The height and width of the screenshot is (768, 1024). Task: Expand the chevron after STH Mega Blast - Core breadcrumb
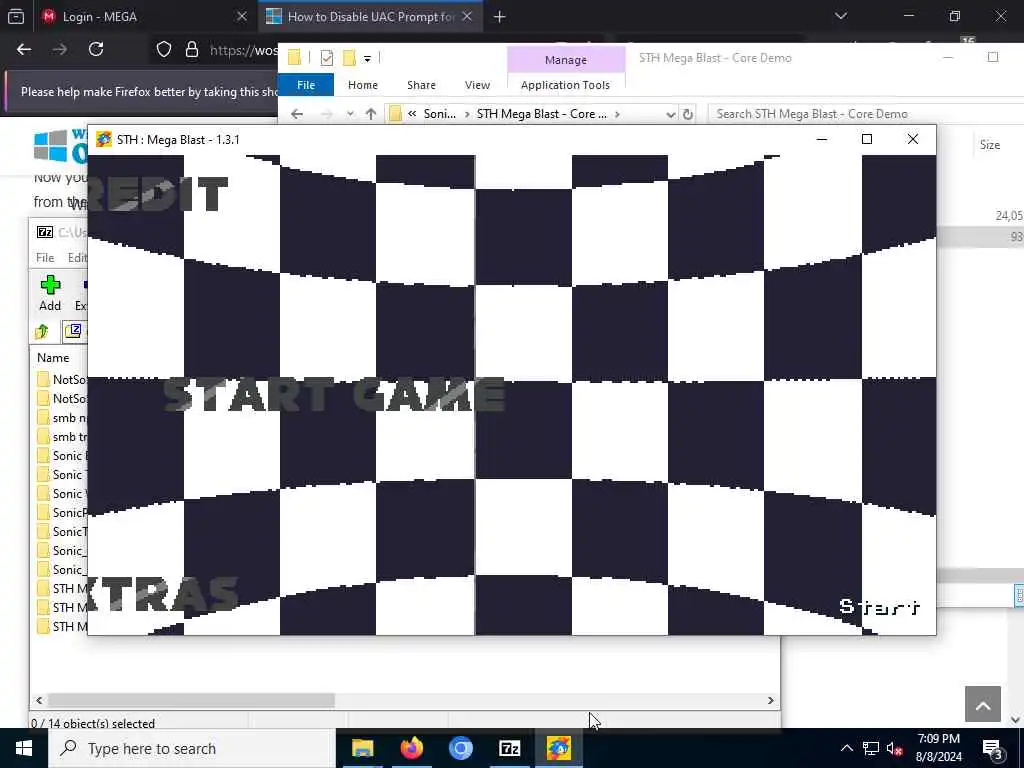(617, 114)
